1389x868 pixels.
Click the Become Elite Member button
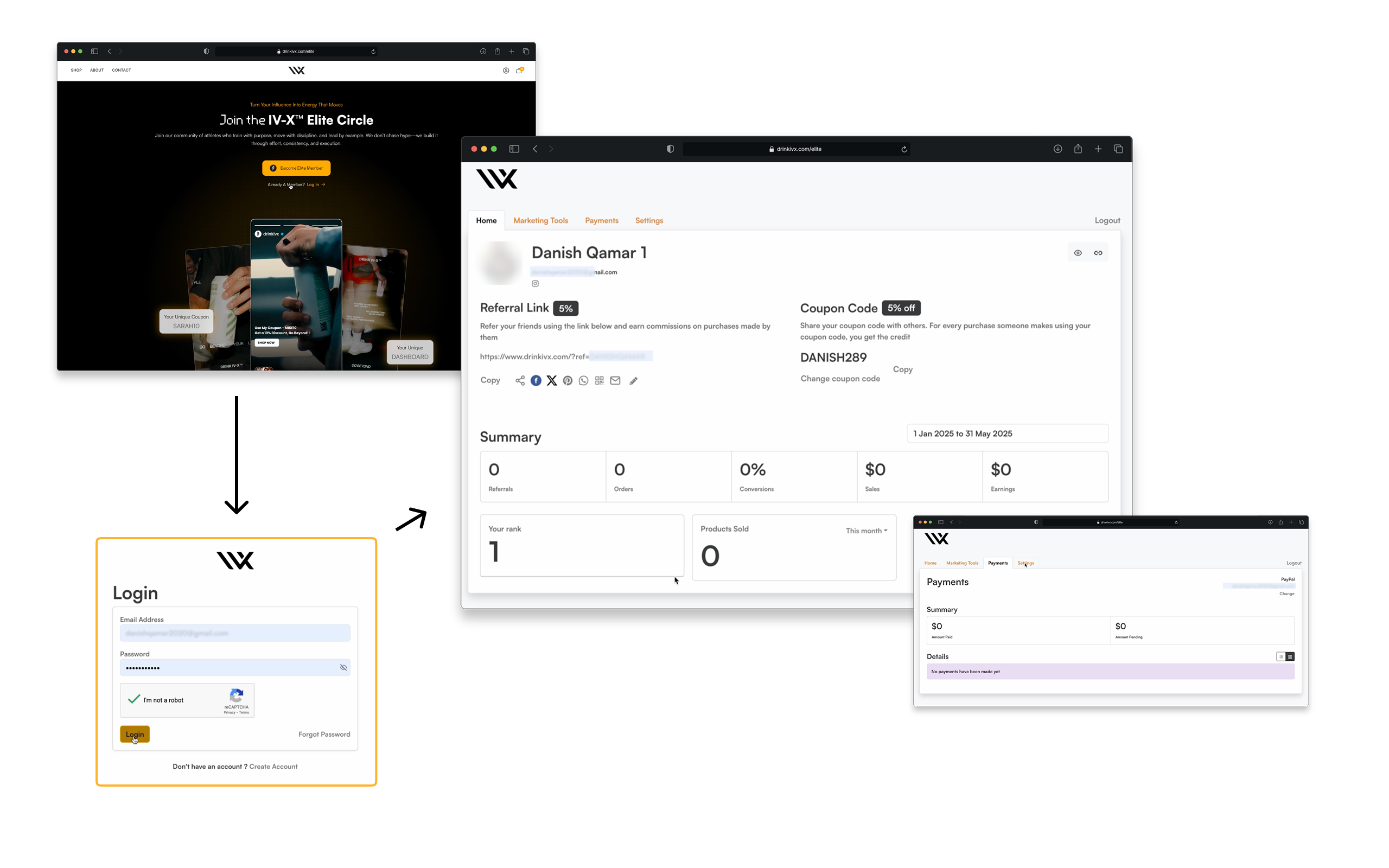[296, 168]
